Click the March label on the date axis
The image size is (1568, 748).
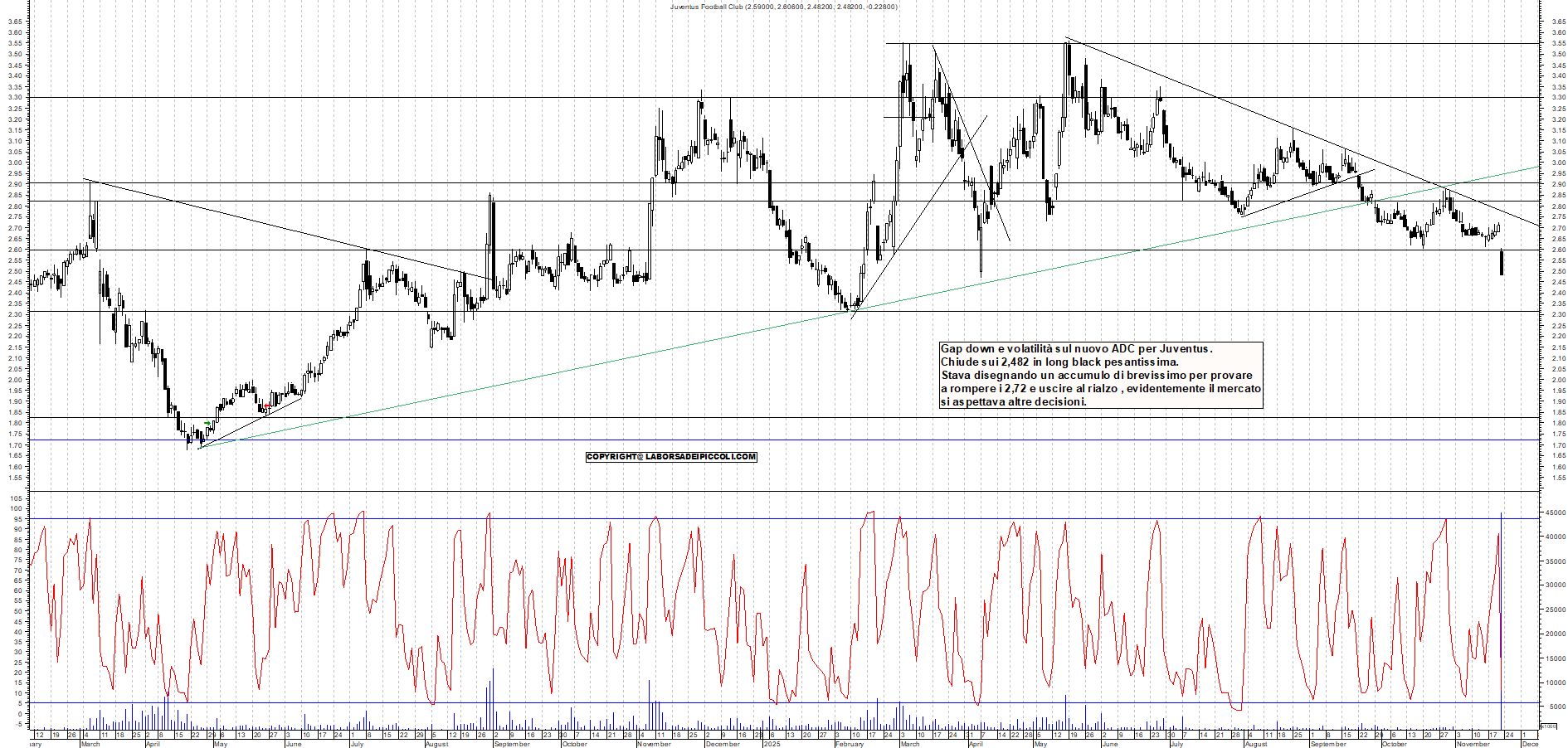pyautogui.click(x=89, y=743)
